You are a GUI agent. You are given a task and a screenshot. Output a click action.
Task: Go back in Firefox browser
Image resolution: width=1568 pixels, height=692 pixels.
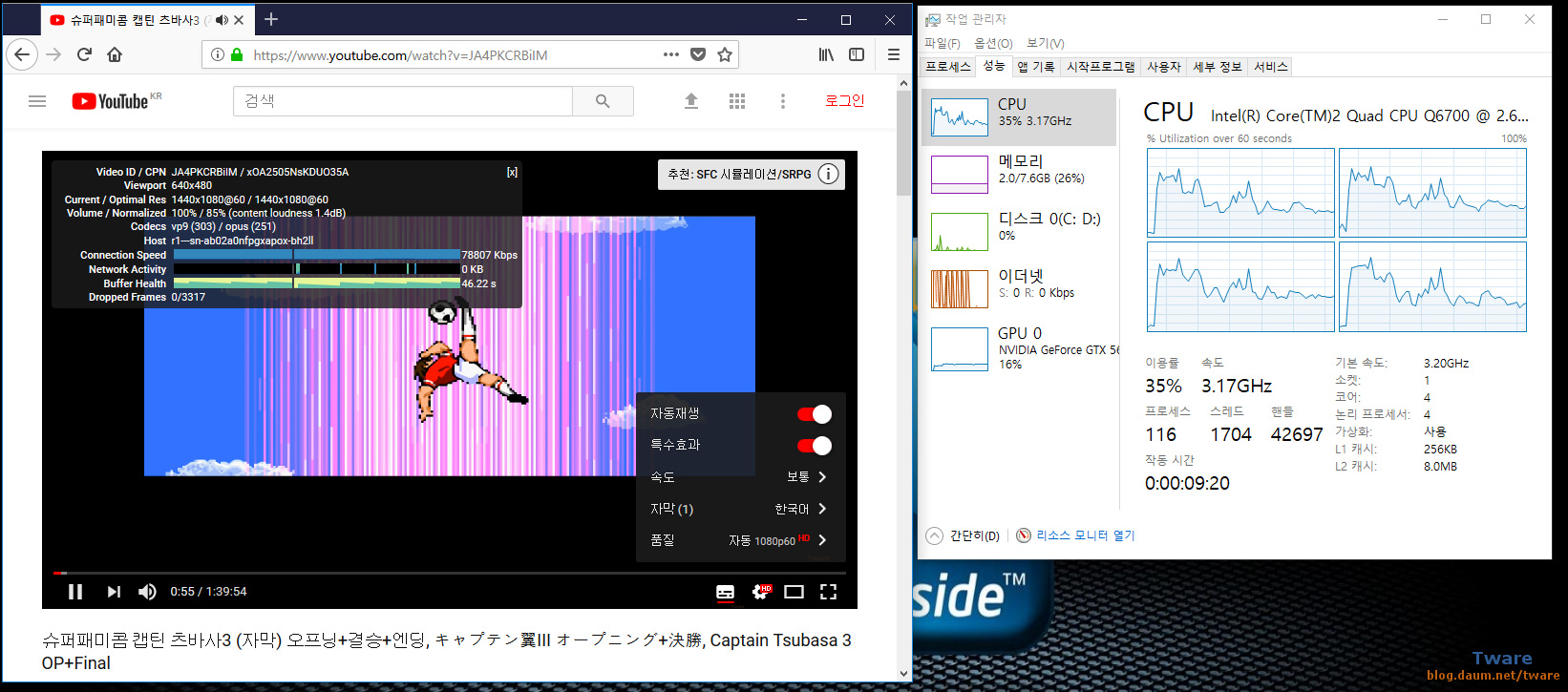22,54
